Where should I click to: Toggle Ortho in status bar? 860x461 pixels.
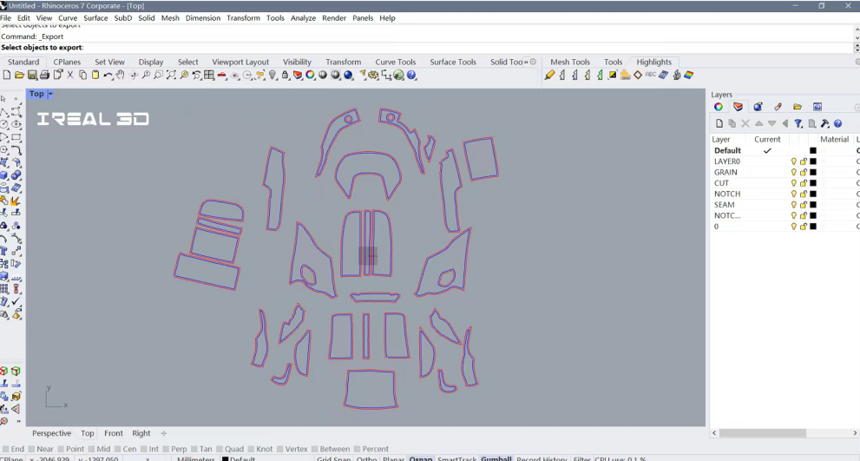pyautogui.click(x=366, y=458)
